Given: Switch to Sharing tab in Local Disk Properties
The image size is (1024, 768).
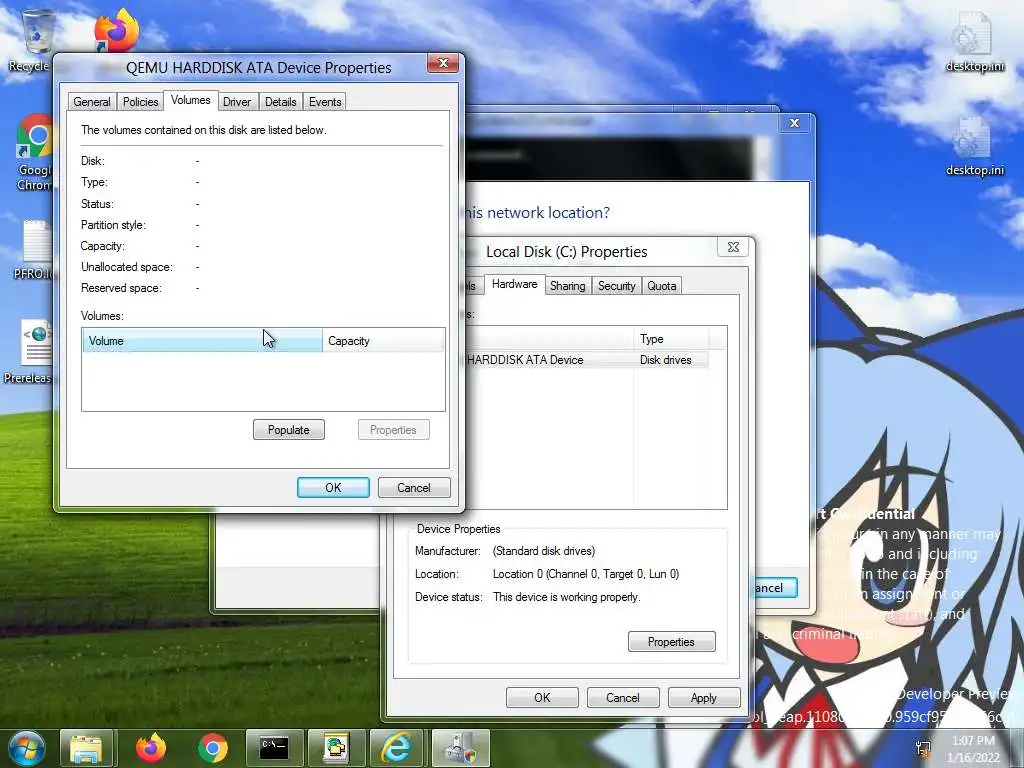Looking at the screenshot, I should [568, 286].
